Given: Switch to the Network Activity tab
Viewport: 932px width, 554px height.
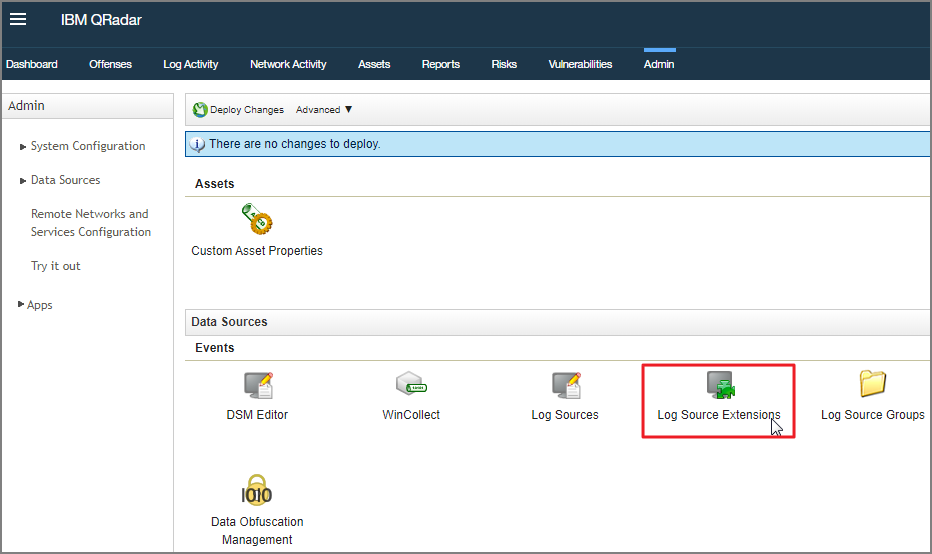Looking at the screenshot, I should pos(288,64).
